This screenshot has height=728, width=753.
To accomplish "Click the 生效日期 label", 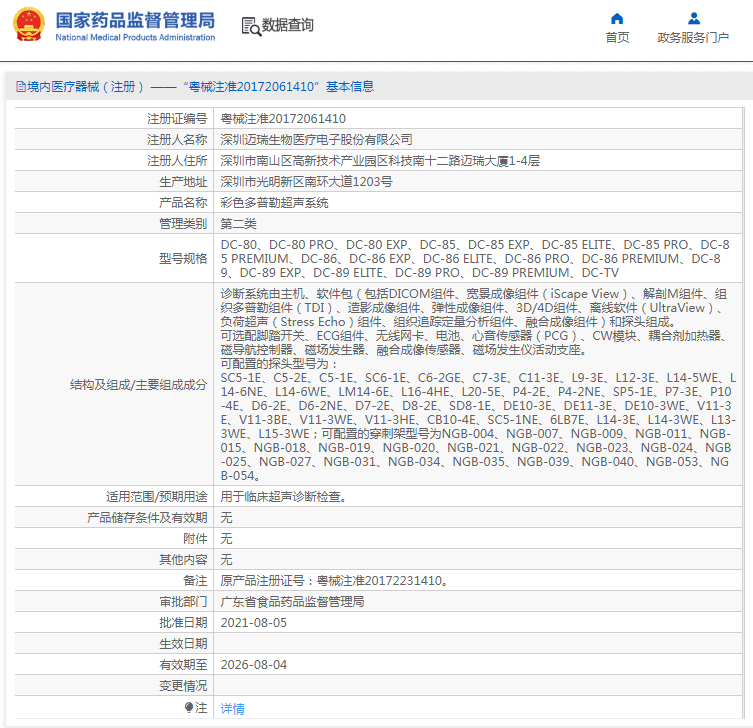I will tap(183, 643).
